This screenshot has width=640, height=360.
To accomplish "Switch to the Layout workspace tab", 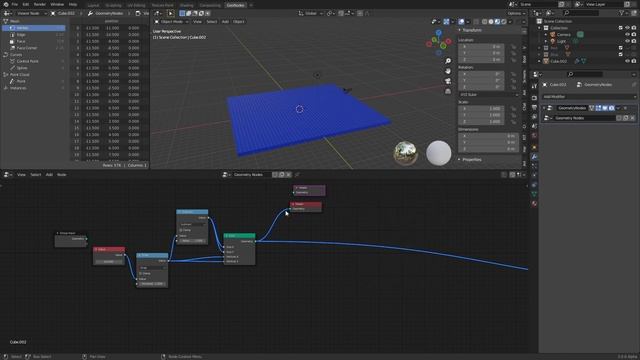I will pyautogui.click(x=93, y=5).
